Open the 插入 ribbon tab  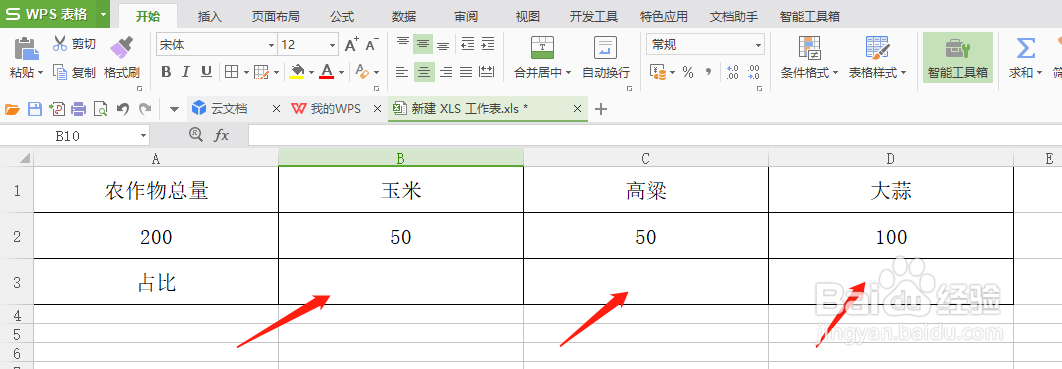(209, 16)
